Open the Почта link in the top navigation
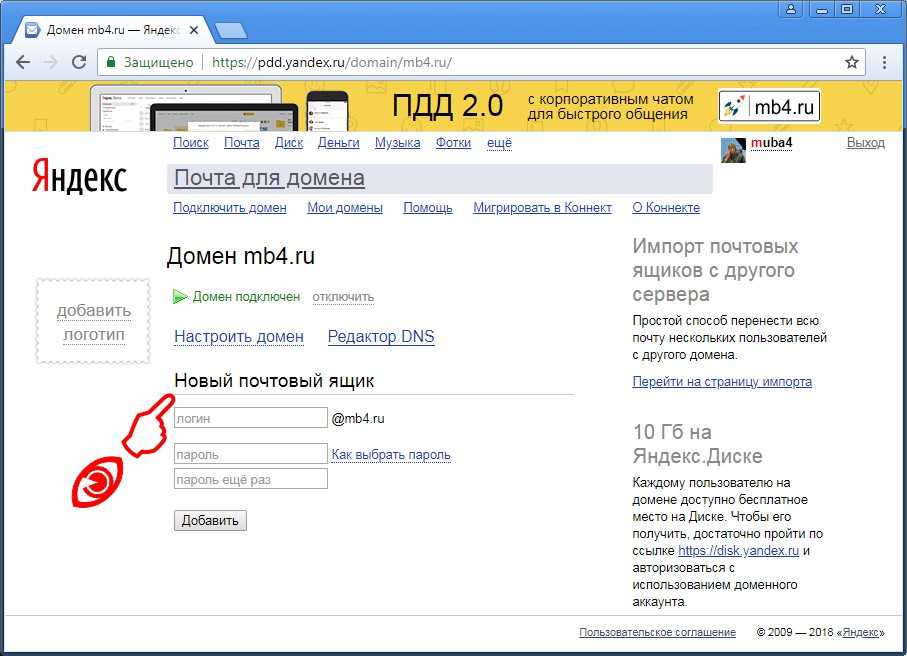The height and width of the screenshot is (656, 907). (241, 143)
